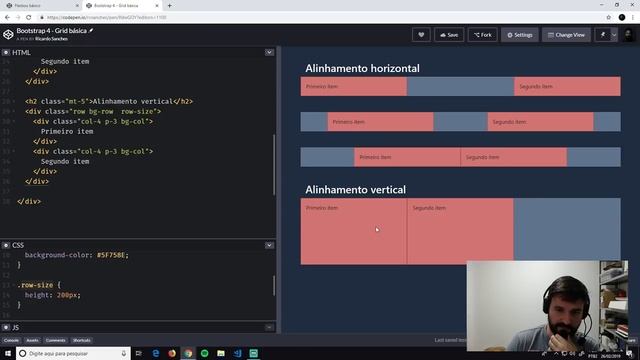Click the Windows taskbar search box
The image size is (640, 360).
point(73,353)
